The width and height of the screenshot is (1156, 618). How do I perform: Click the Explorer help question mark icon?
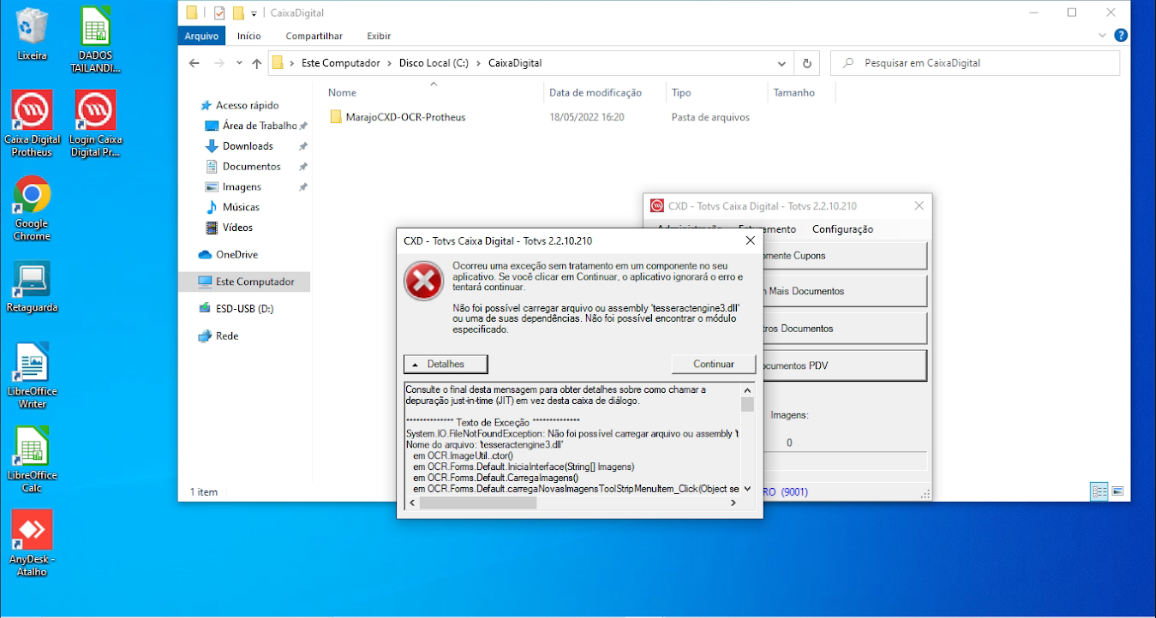pyautogui.click(x=1121, y=36)
